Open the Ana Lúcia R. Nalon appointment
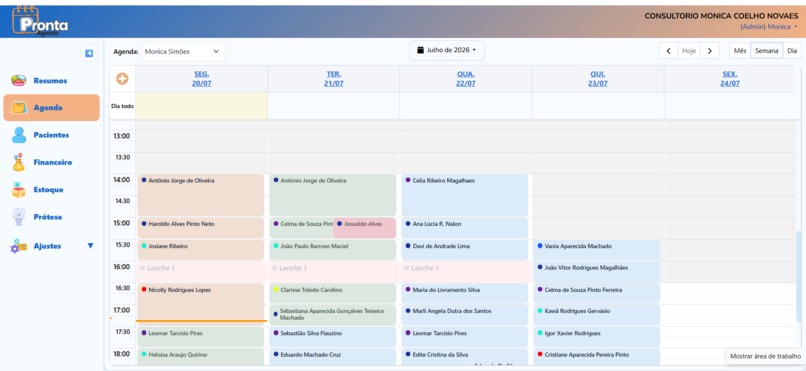This screenshot has width=806, height=371. [x=465, y=228]
